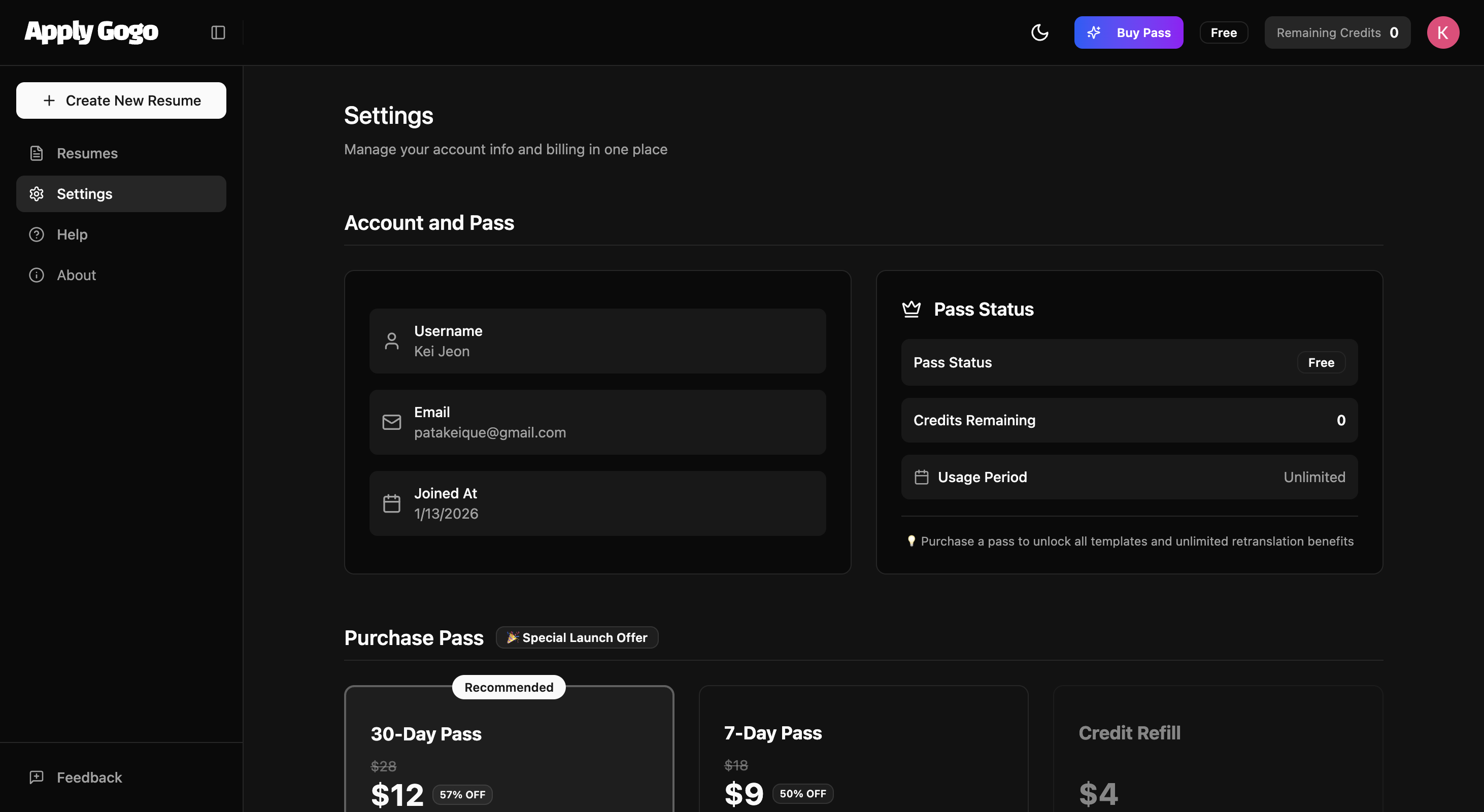Viewport: 1484px width, 812px height.
Task: Navigate to the Help section
Action: 72,234
